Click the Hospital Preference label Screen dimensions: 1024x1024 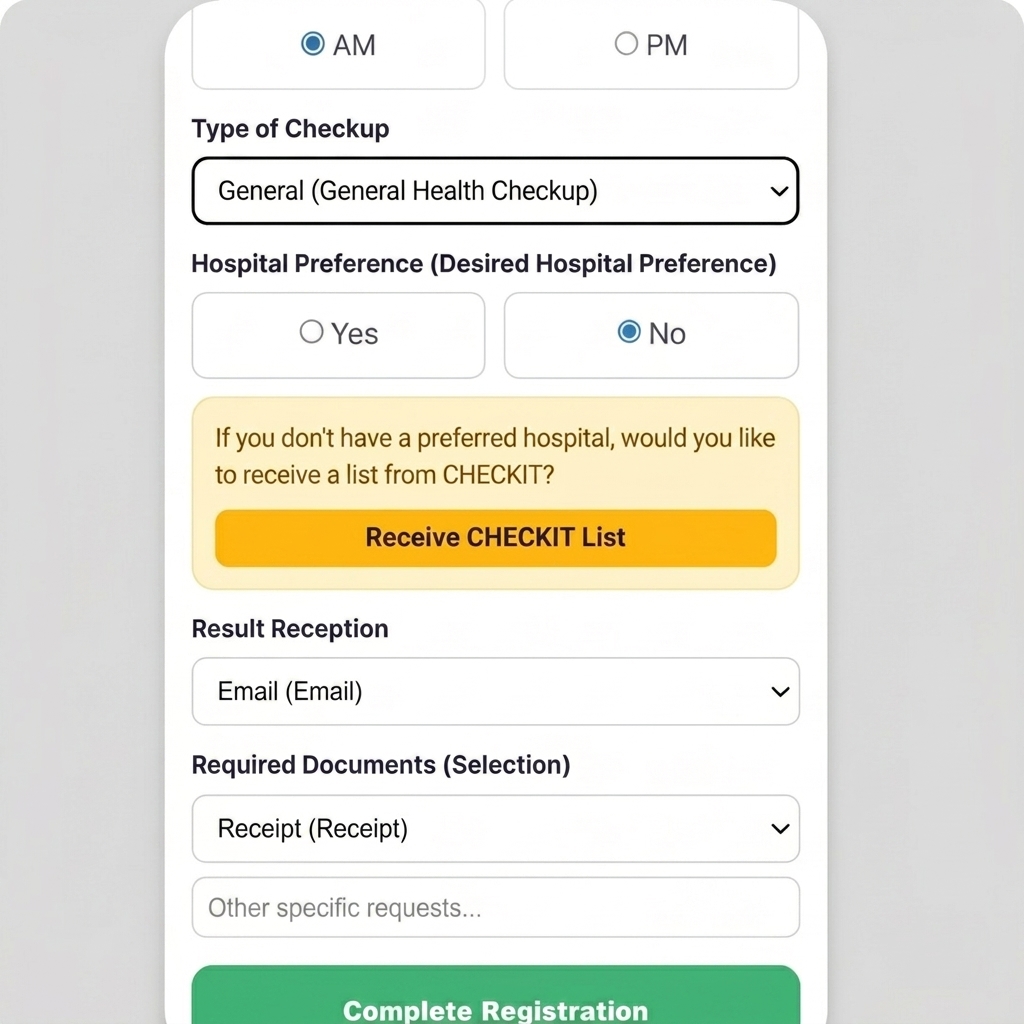pyautogui.click(x=484, y=264)
